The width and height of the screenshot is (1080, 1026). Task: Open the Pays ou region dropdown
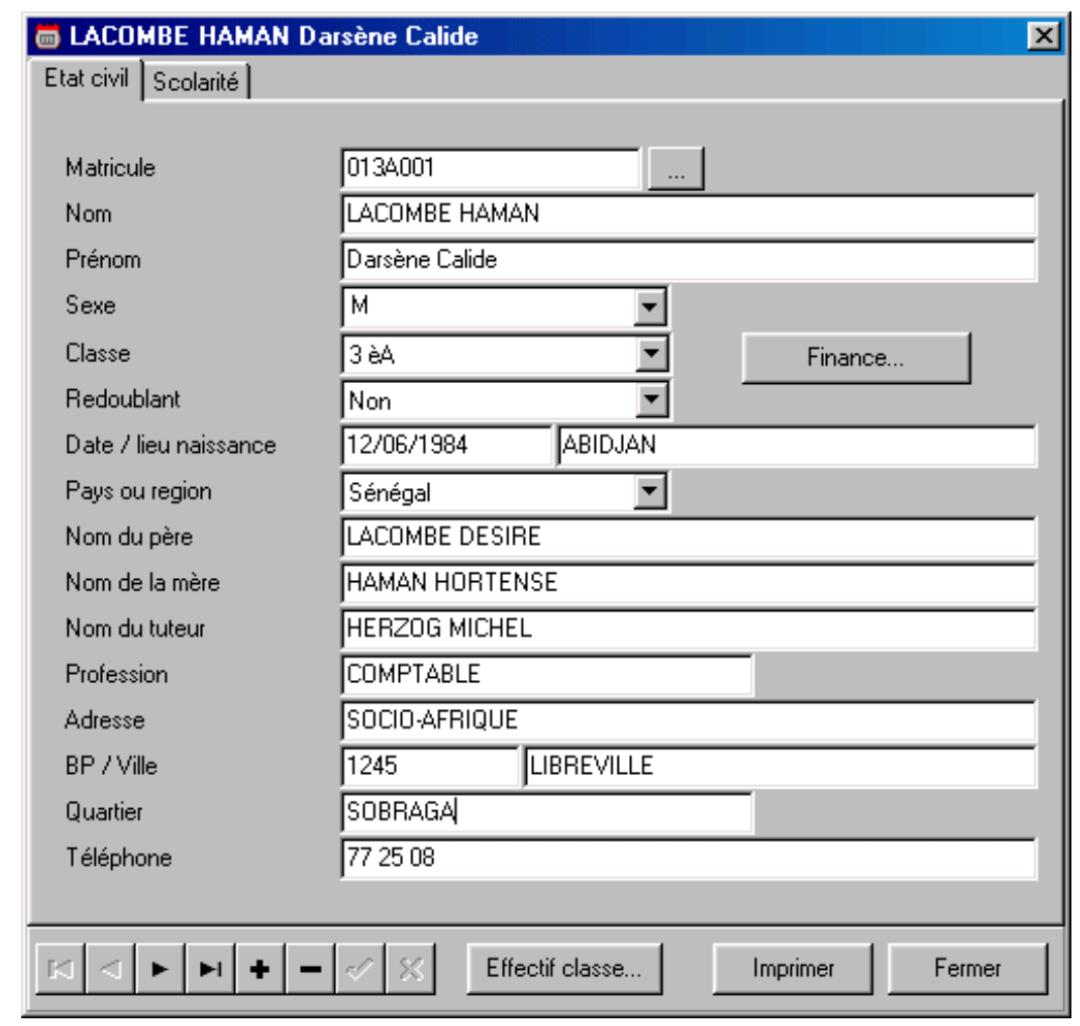tap(652, 491)
